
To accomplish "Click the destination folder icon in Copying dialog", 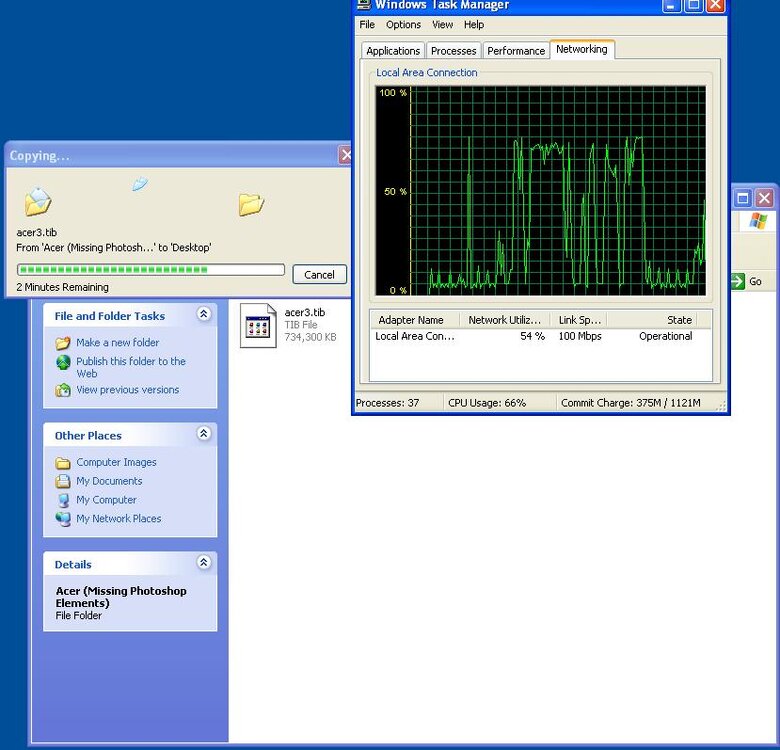I will [x=251, y=204].
